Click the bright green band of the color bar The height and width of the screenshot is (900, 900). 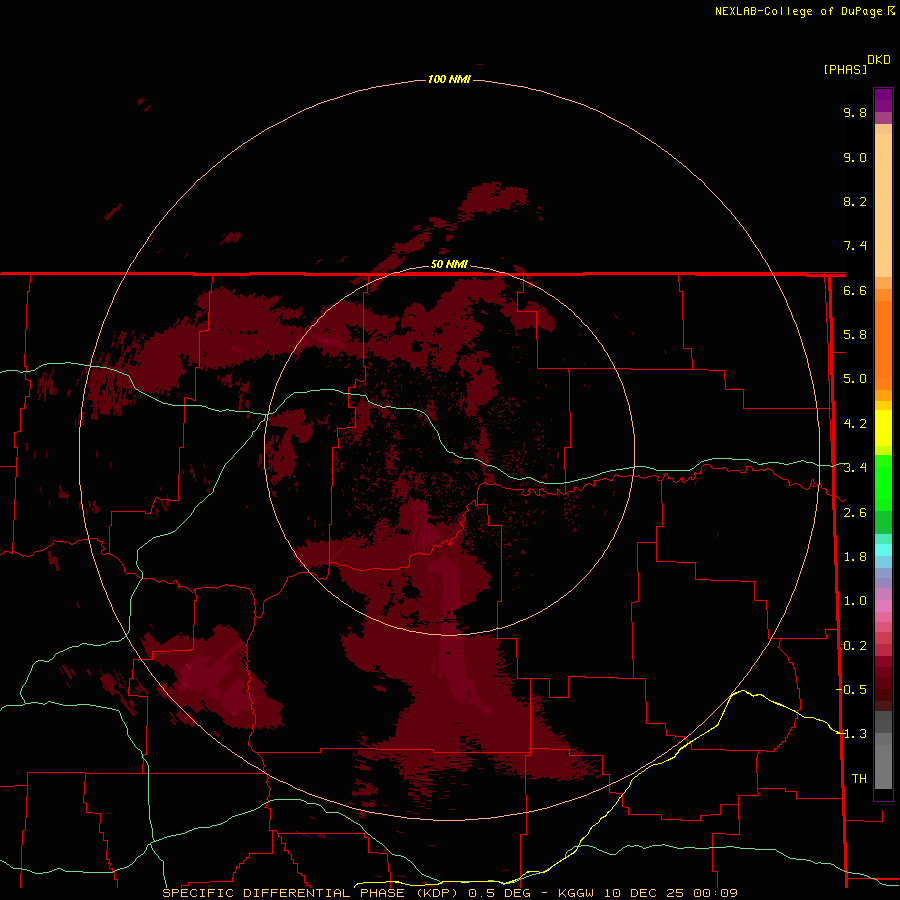point(883,482)
